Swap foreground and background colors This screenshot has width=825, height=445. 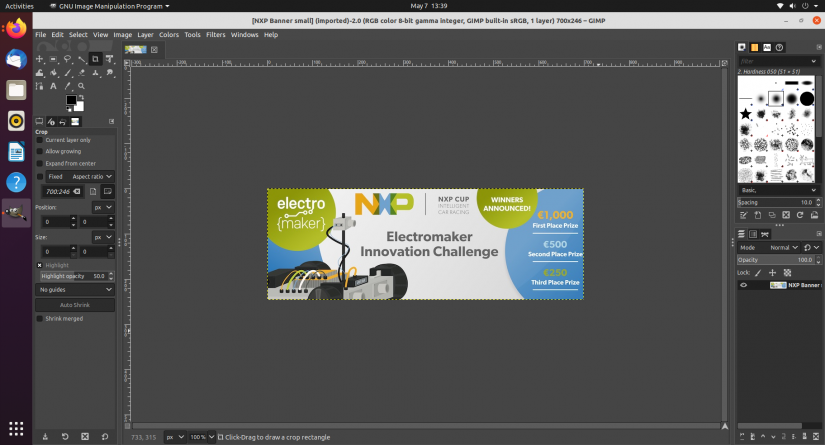coord(81,97)
